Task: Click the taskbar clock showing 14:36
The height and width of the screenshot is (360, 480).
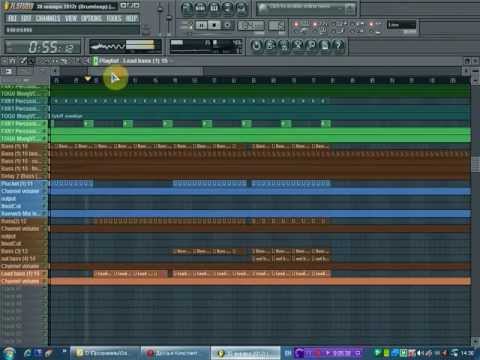Action: coord(467,353)
